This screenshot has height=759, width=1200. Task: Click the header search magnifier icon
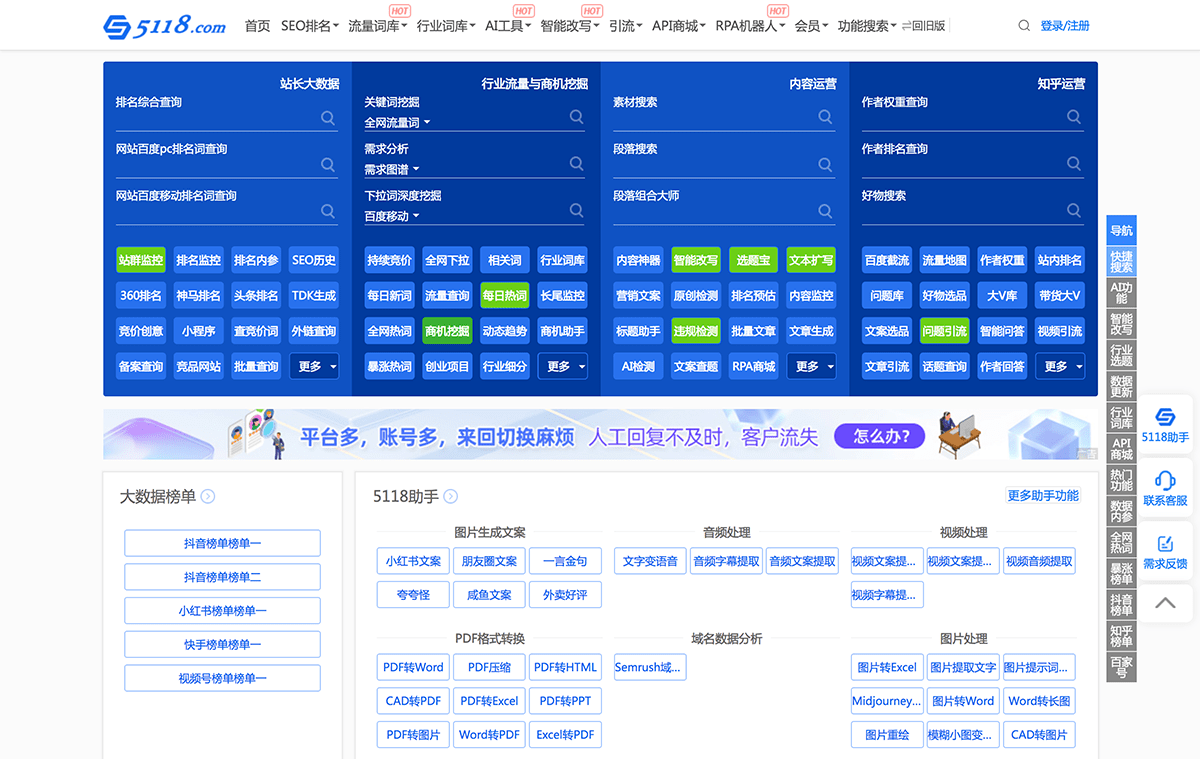1023,26
